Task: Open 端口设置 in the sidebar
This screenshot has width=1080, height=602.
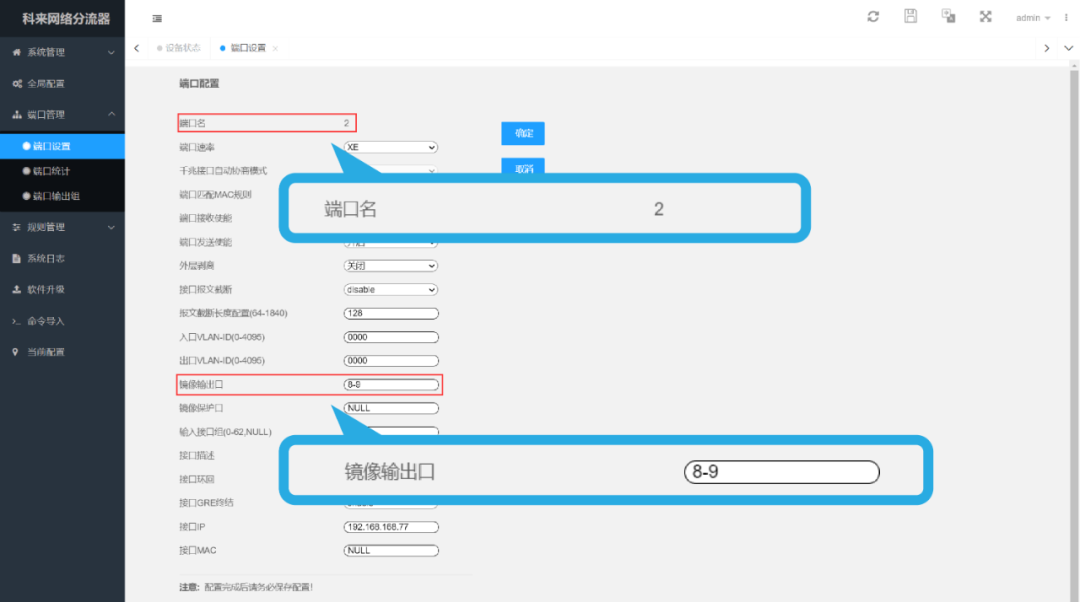Action: tap(62, 146)
